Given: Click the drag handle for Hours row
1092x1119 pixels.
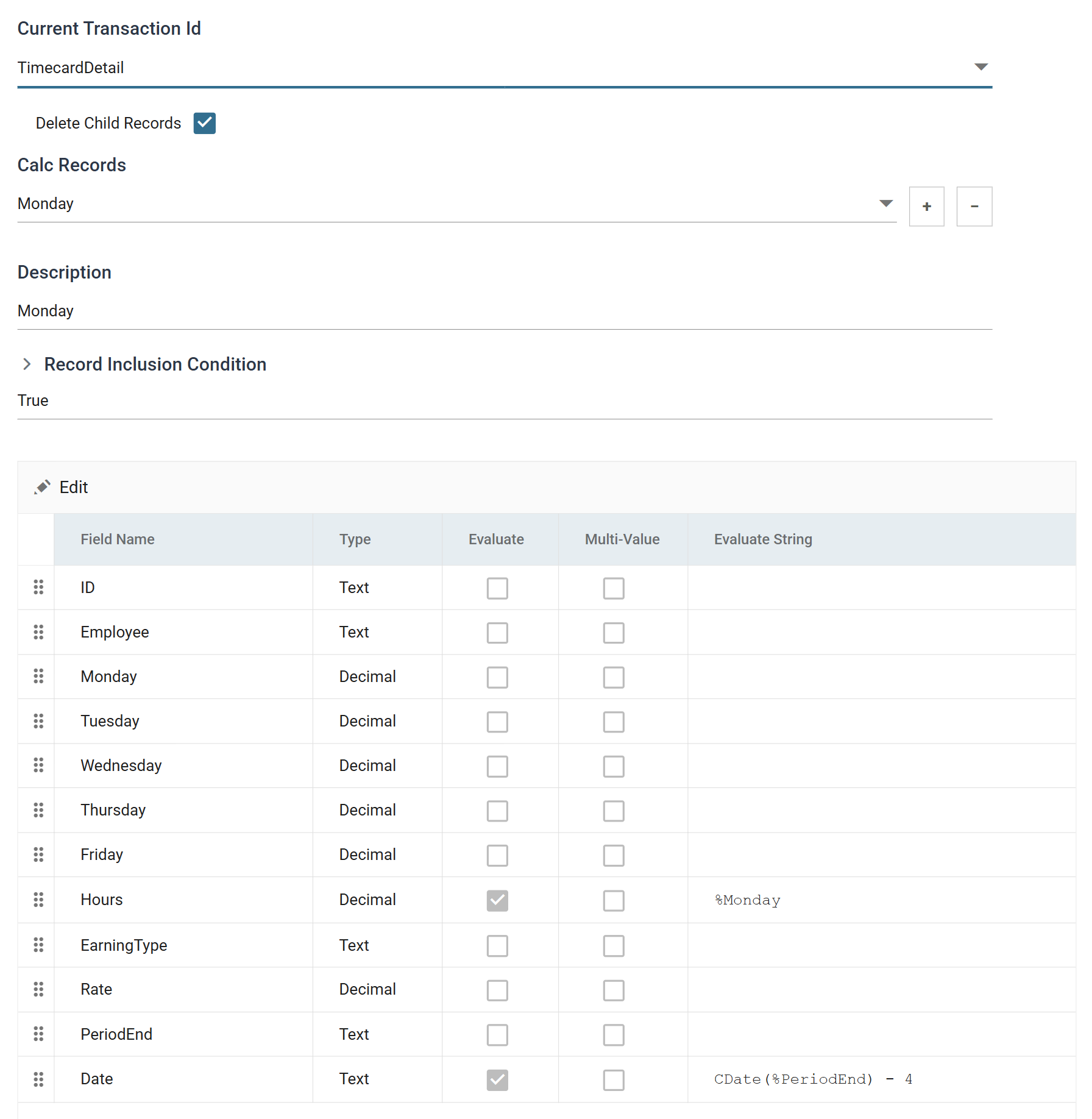Looking at the screenshot, I should (38, 900).
